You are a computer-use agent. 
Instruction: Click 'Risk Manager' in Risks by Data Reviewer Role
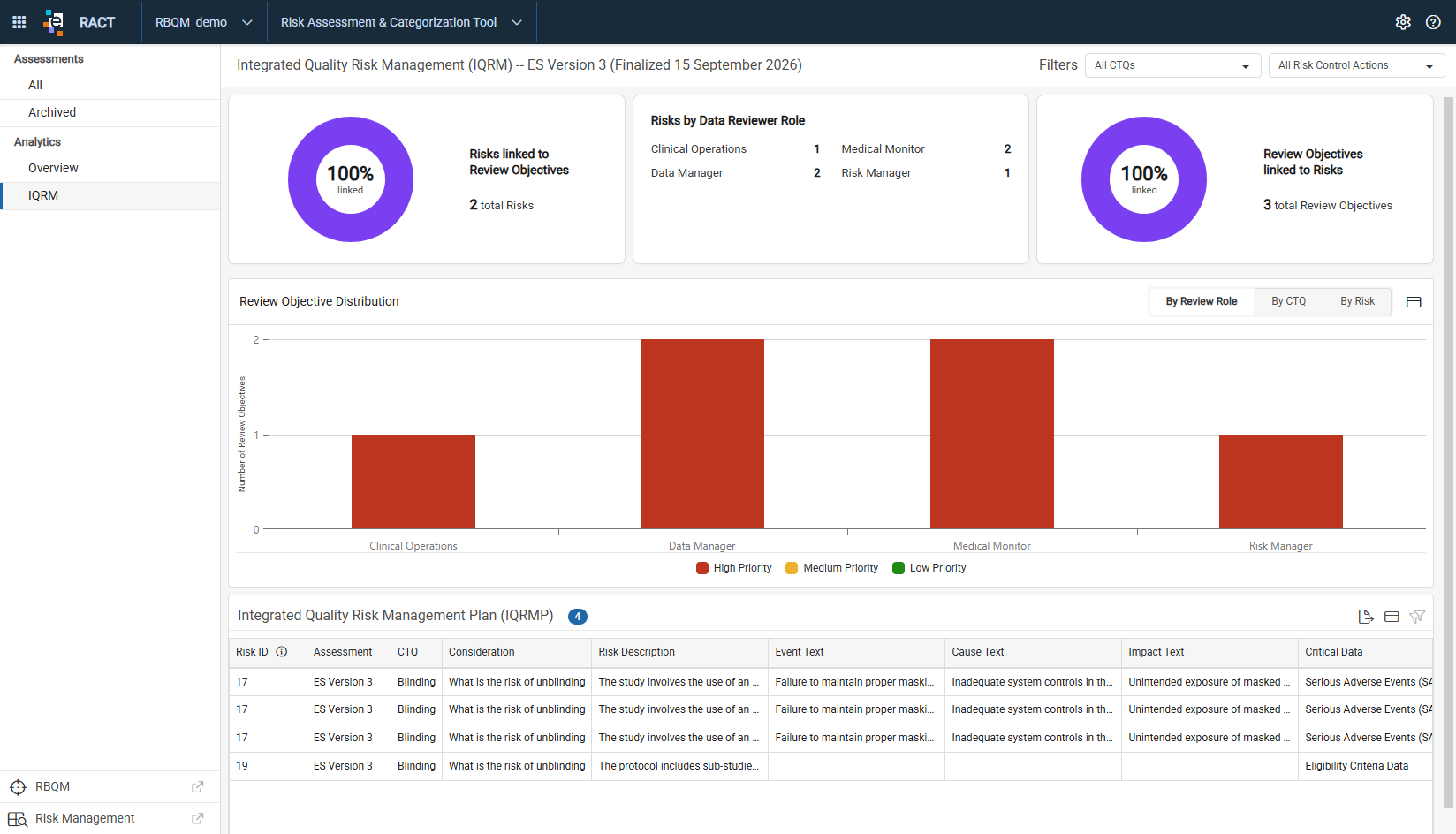pyautogui.click(x=876, y=173)
